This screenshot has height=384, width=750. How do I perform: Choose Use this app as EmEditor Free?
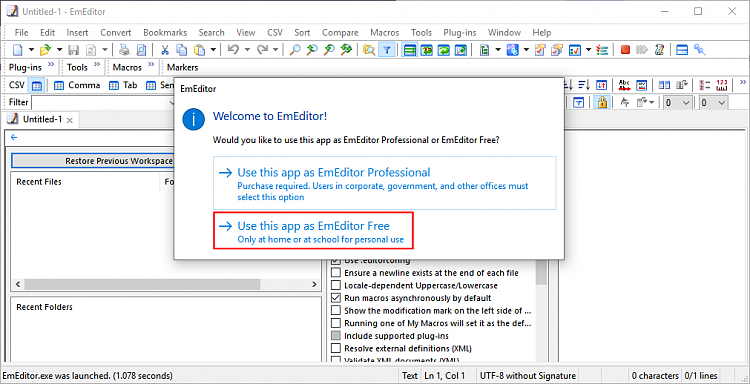click(313, 231)
